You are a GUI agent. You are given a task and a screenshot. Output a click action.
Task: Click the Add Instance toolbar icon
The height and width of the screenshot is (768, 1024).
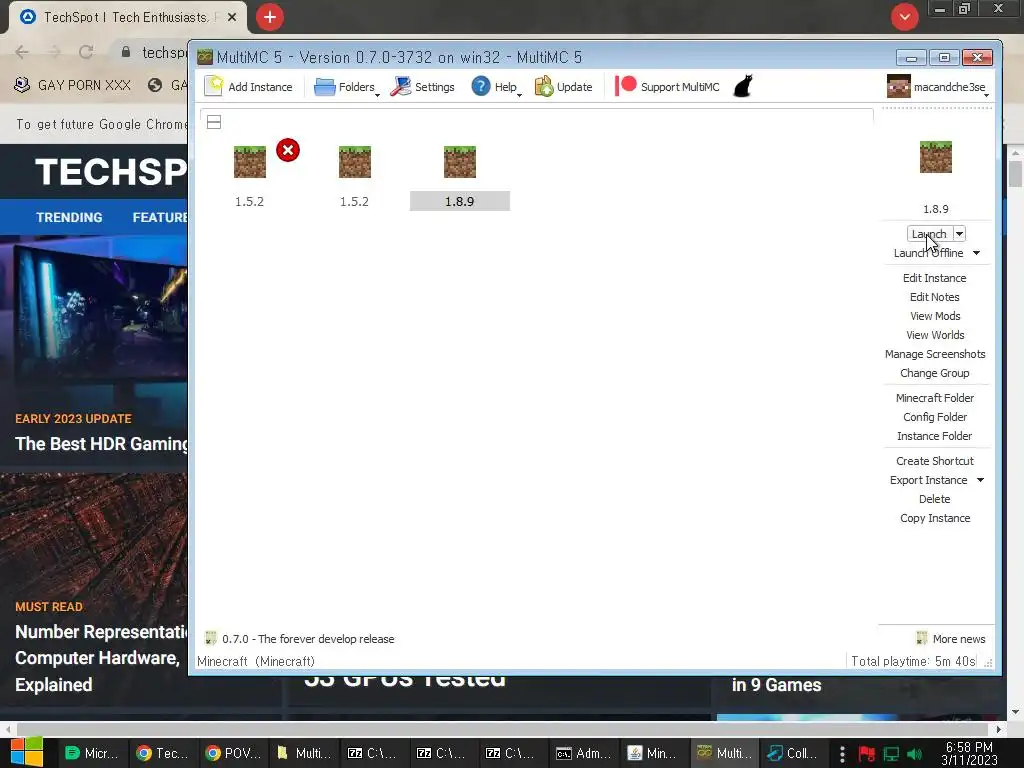point(214,86)
